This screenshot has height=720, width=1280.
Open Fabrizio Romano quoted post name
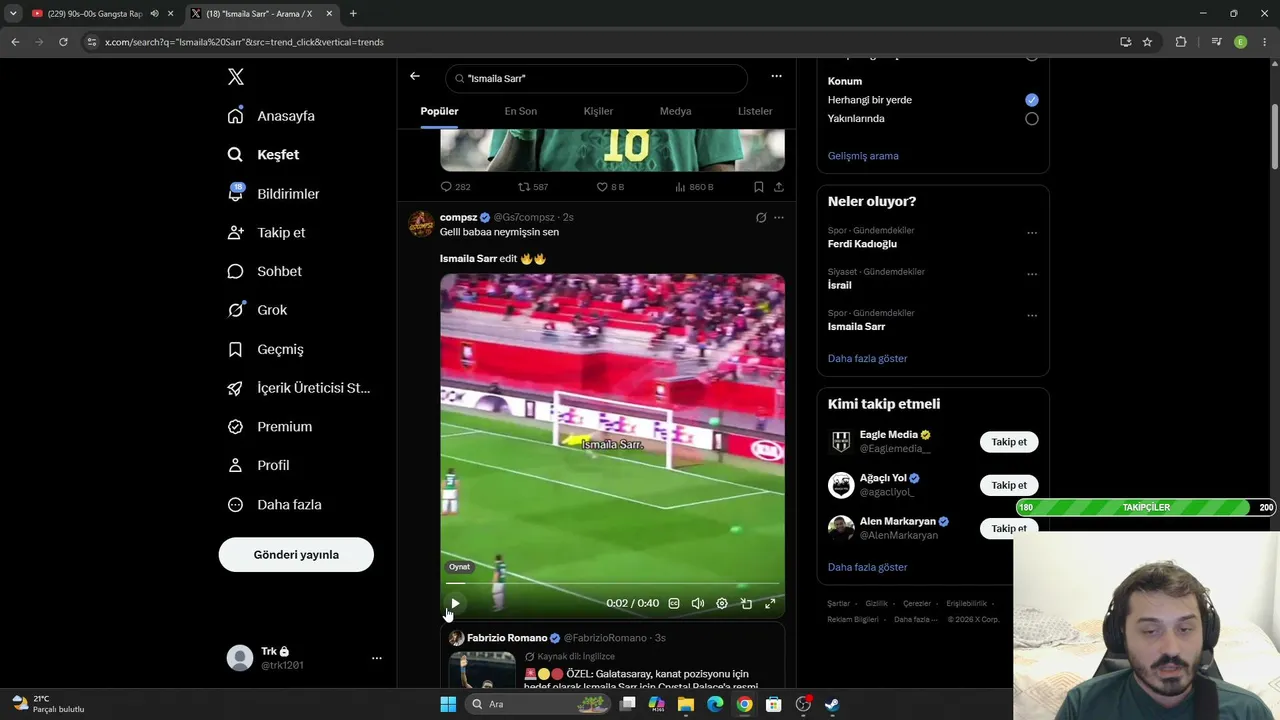click(x=507, y=638)
